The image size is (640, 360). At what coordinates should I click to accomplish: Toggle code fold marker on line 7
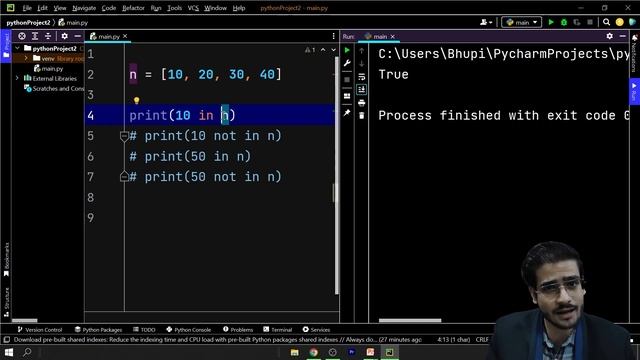pyautogui.click(x=124, y=177)
